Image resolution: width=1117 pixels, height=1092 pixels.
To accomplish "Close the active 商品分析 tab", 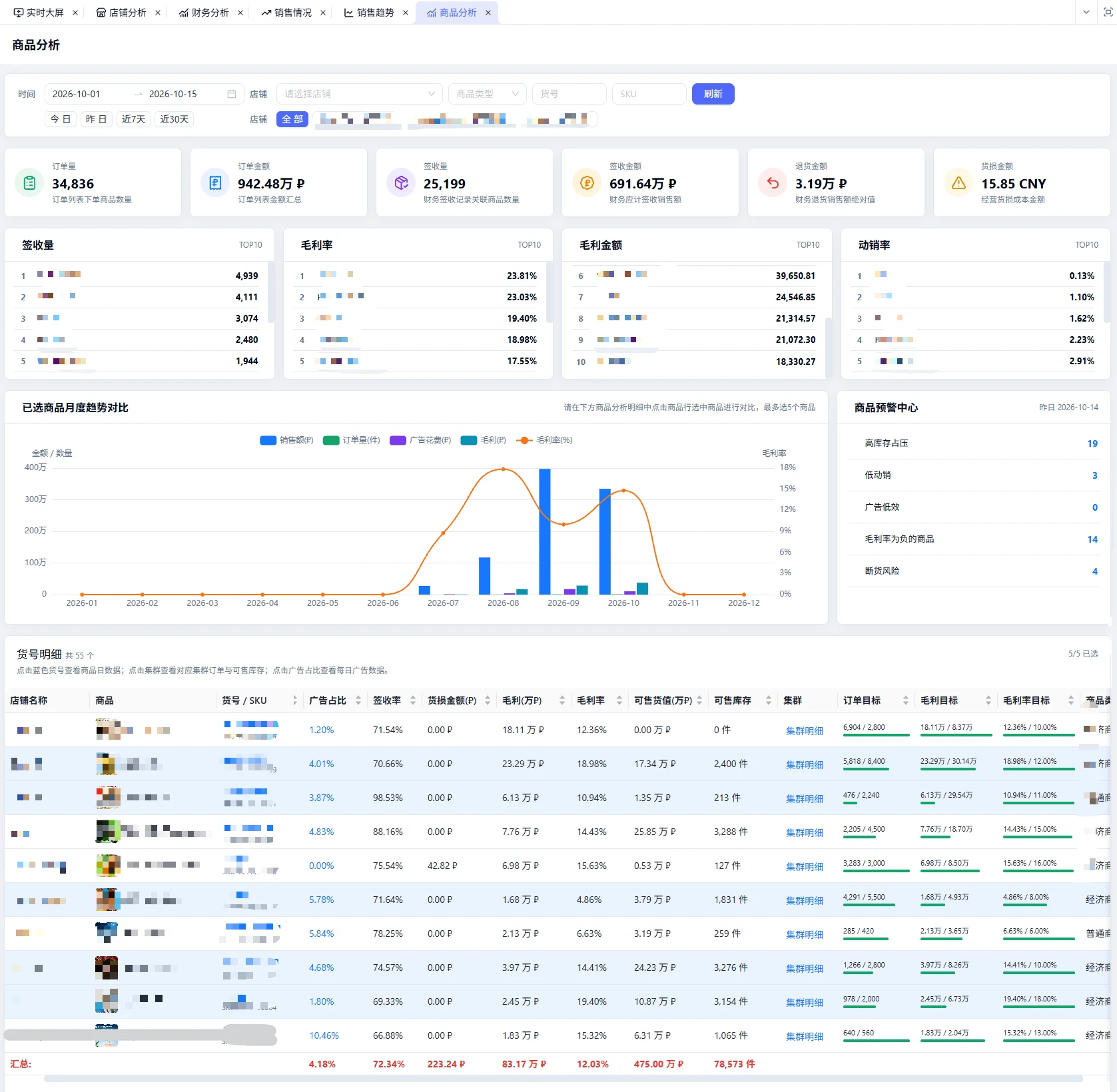I will pos(488,13).
